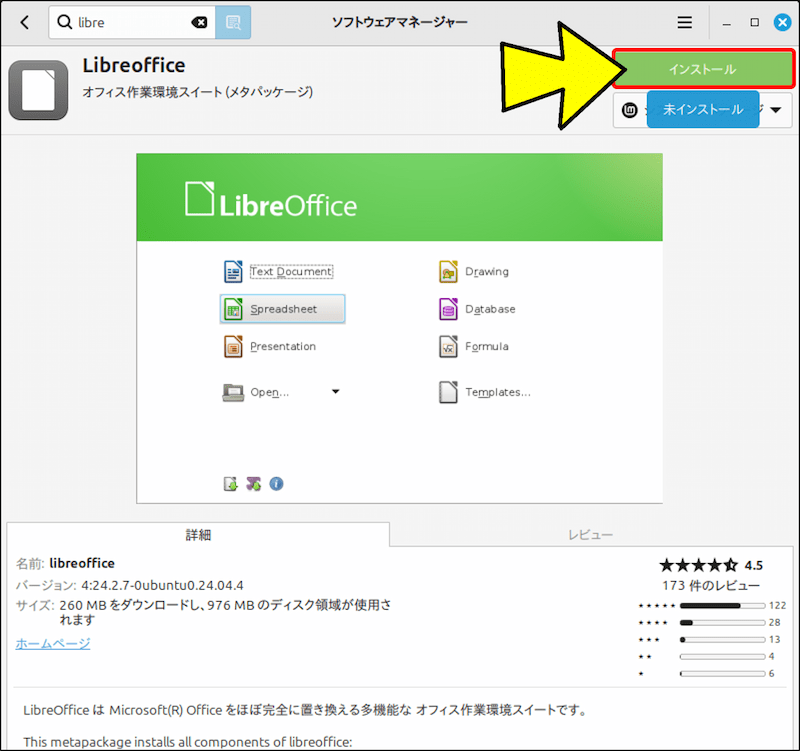Screen dimensions: 800x751
Task: Click the blue info icon in the screenshot
Action: 276,483
